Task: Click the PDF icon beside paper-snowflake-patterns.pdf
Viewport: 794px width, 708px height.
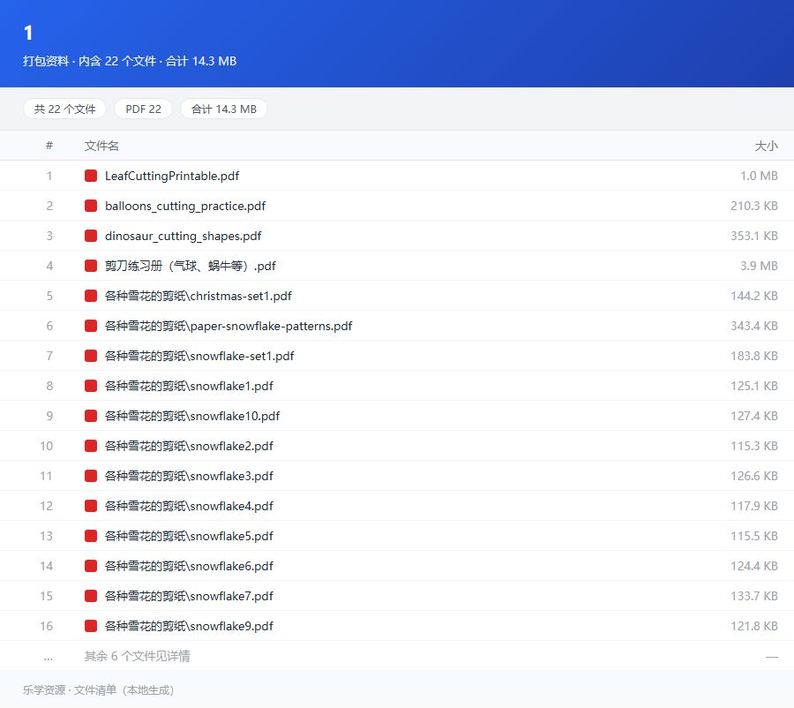Action: pos(91,326)
